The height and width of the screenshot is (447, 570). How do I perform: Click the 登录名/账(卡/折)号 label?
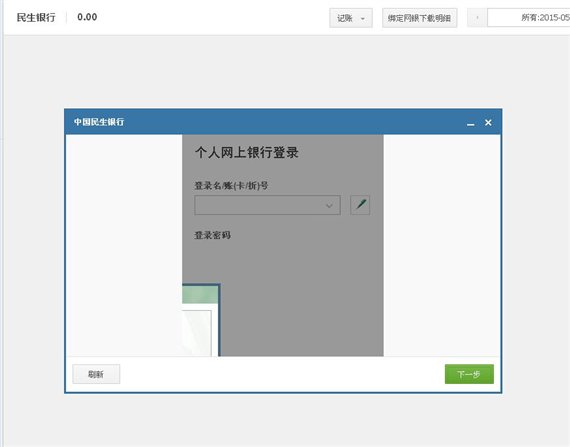(x=231, y=186)
